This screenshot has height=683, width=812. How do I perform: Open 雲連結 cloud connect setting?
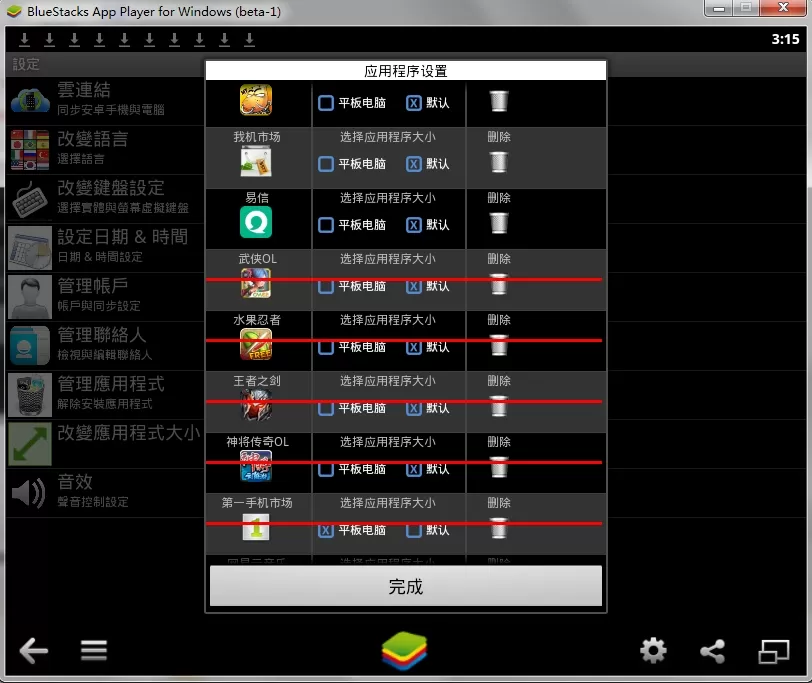[x=105, y=100]
